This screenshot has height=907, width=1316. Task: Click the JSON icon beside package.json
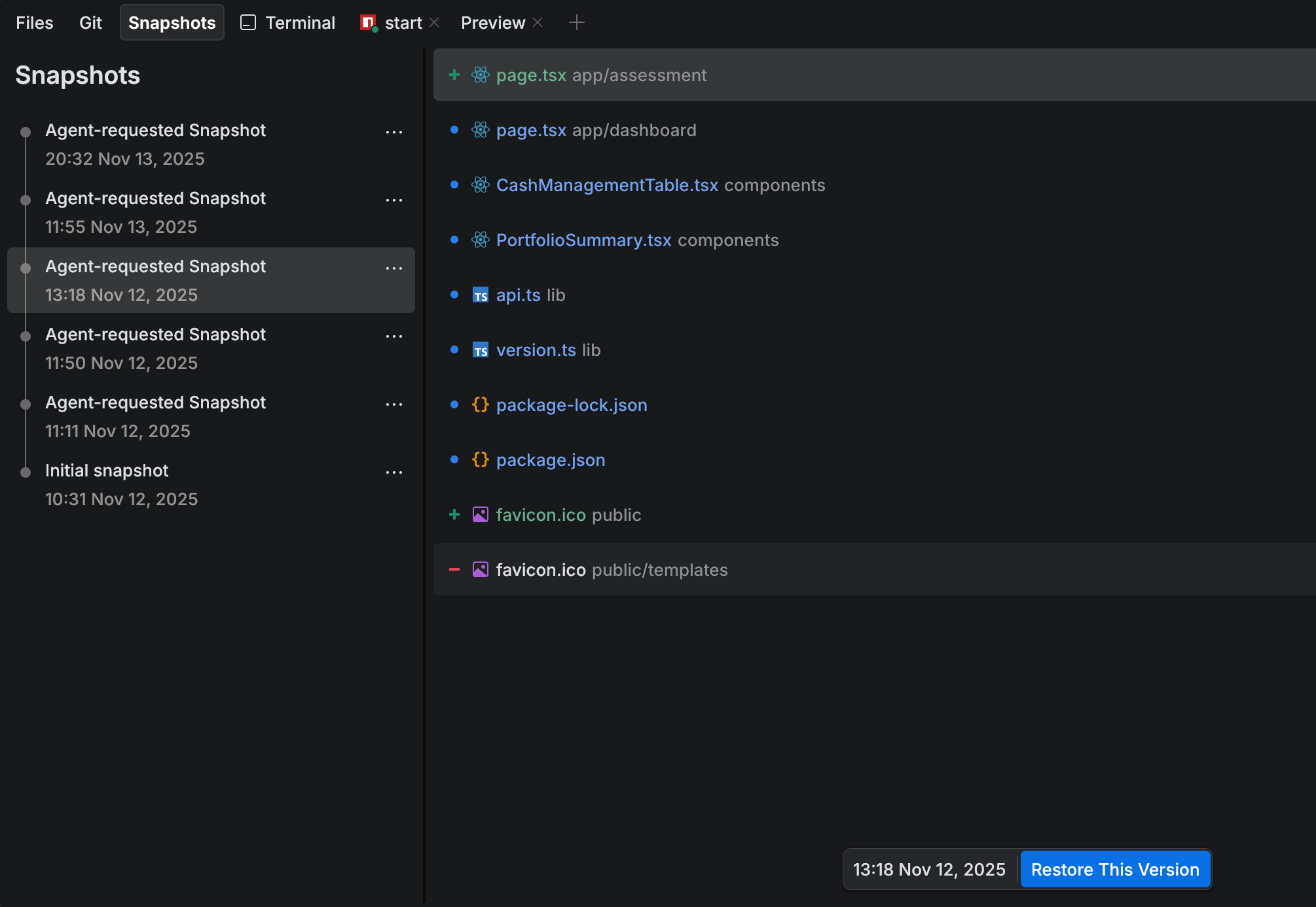pyautogui.click(x=480, y=459)
